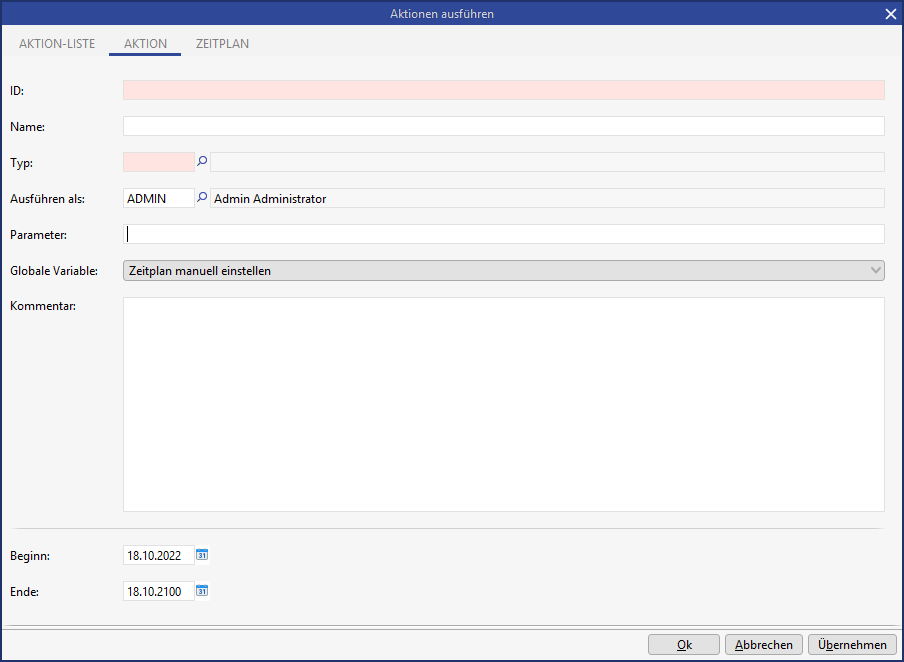This screenshot has width=904, height=662.
Task: Click the magnifier lookup icon beside Typ
Action: [x=202, y=162]
